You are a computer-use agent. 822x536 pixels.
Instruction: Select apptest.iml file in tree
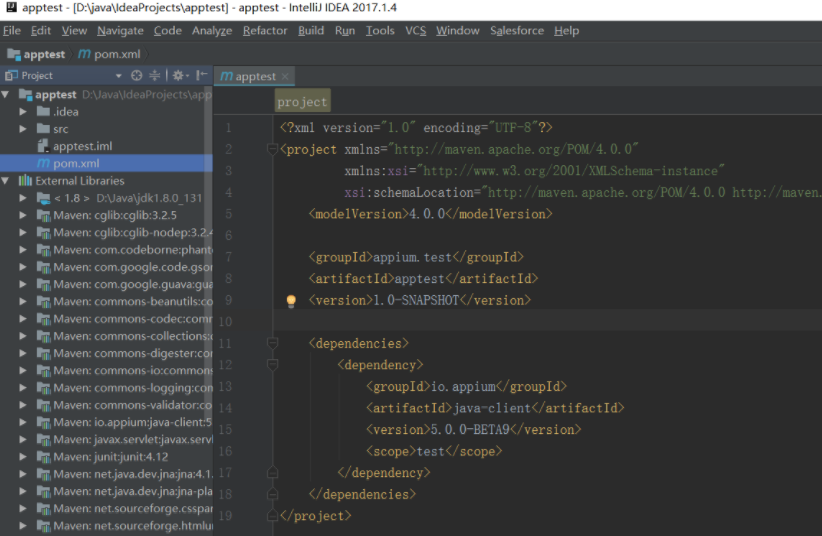[106, 146]
